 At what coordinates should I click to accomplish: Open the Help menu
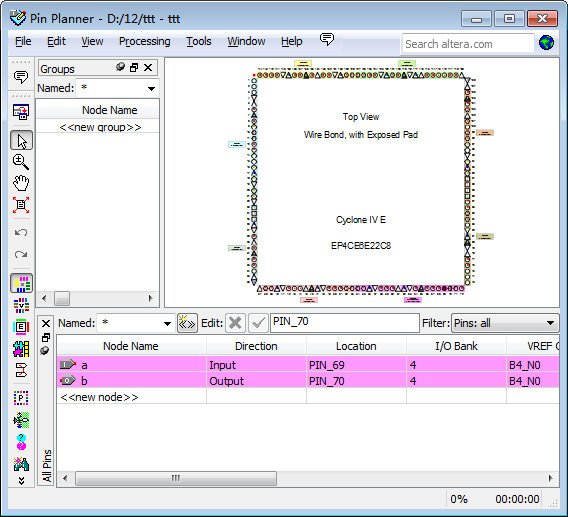click(292, 41)
